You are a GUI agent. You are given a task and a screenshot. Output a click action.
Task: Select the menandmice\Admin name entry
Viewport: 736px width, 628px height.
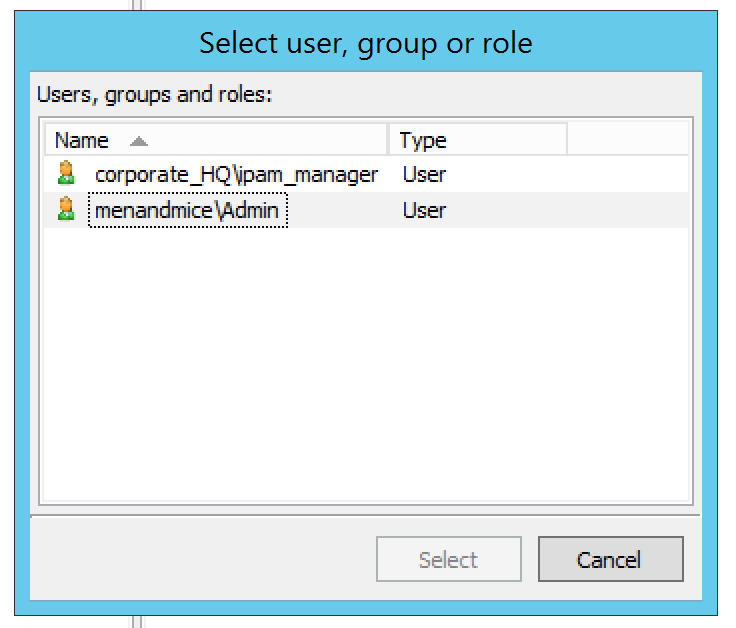coord(188,210)
